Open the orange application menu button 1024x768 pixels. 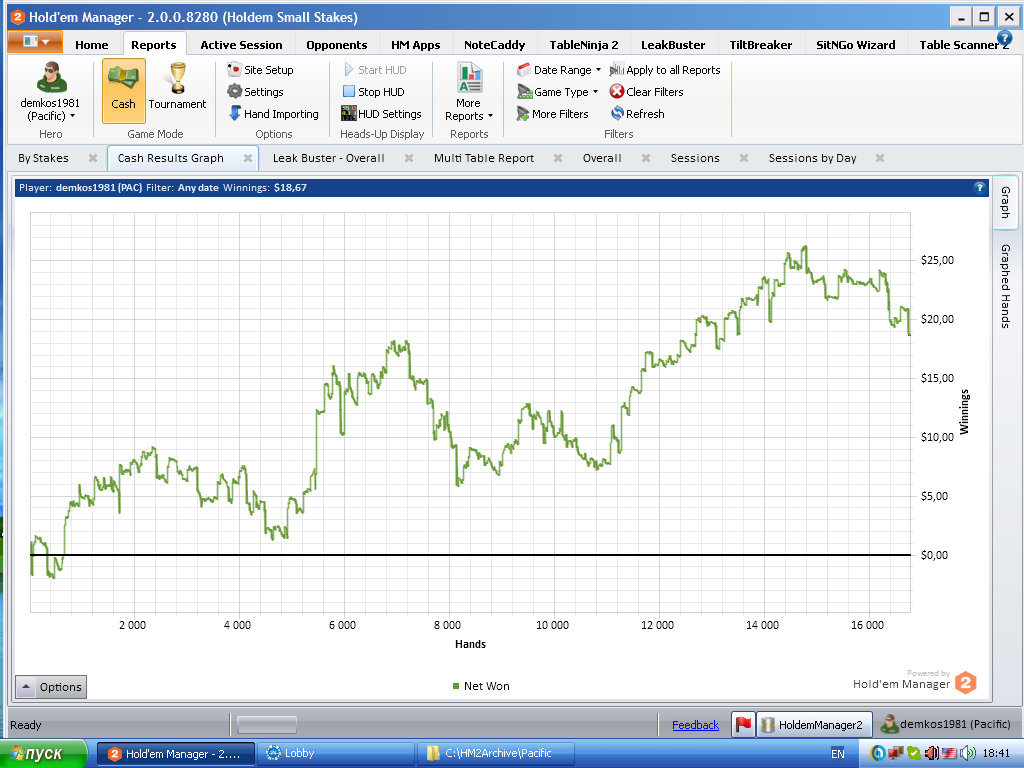coord(35,42)
